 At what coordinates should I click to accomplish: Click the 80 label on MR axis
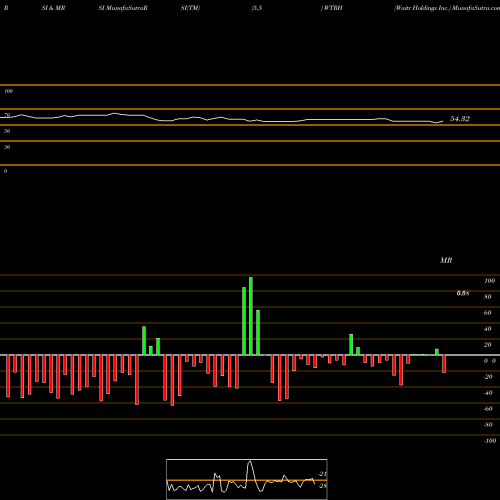(488, 297)
